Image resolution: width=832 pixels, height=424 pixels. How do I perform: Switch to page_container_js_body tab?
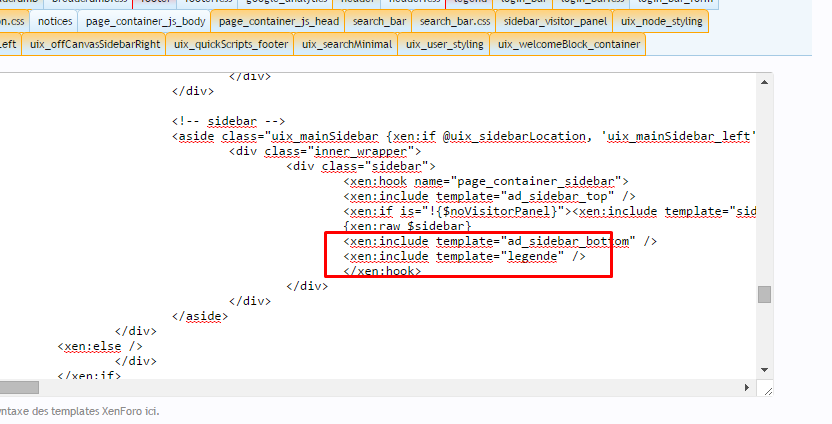pyautogui.click(x=145, y=20)
